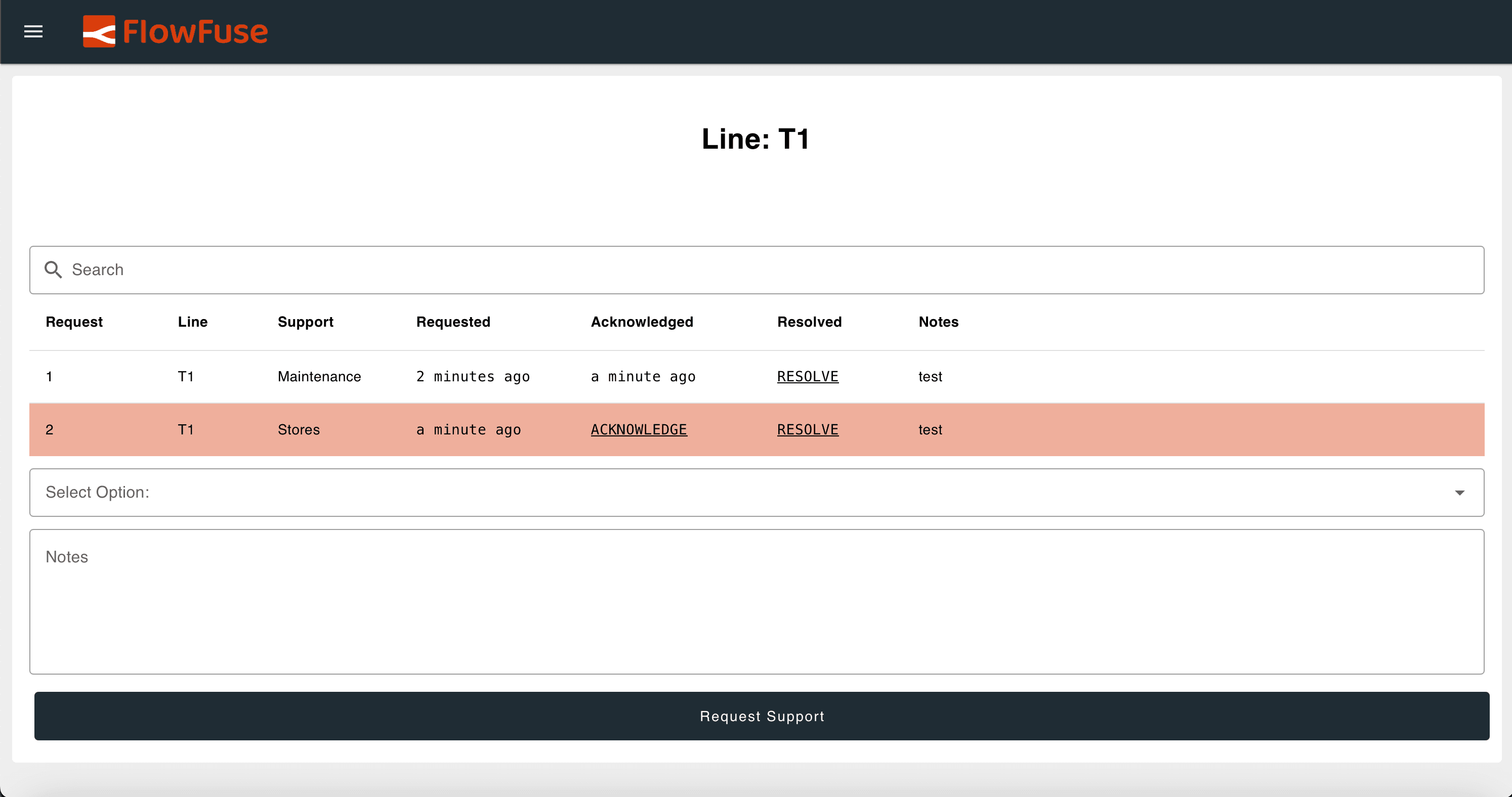Click RESOLVE on the Maintenance request
Viewport: 1512px width, 797px height.
[x=808, y=376]
